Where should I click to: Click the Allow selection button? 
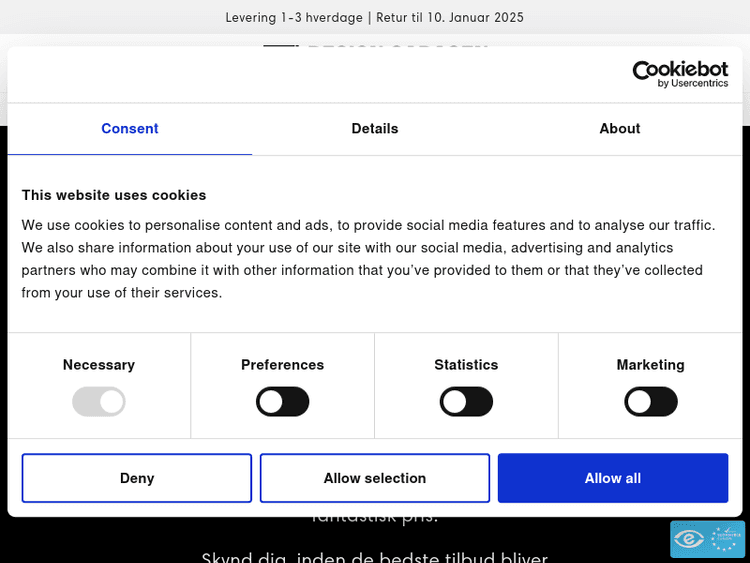tap(375, 478)
